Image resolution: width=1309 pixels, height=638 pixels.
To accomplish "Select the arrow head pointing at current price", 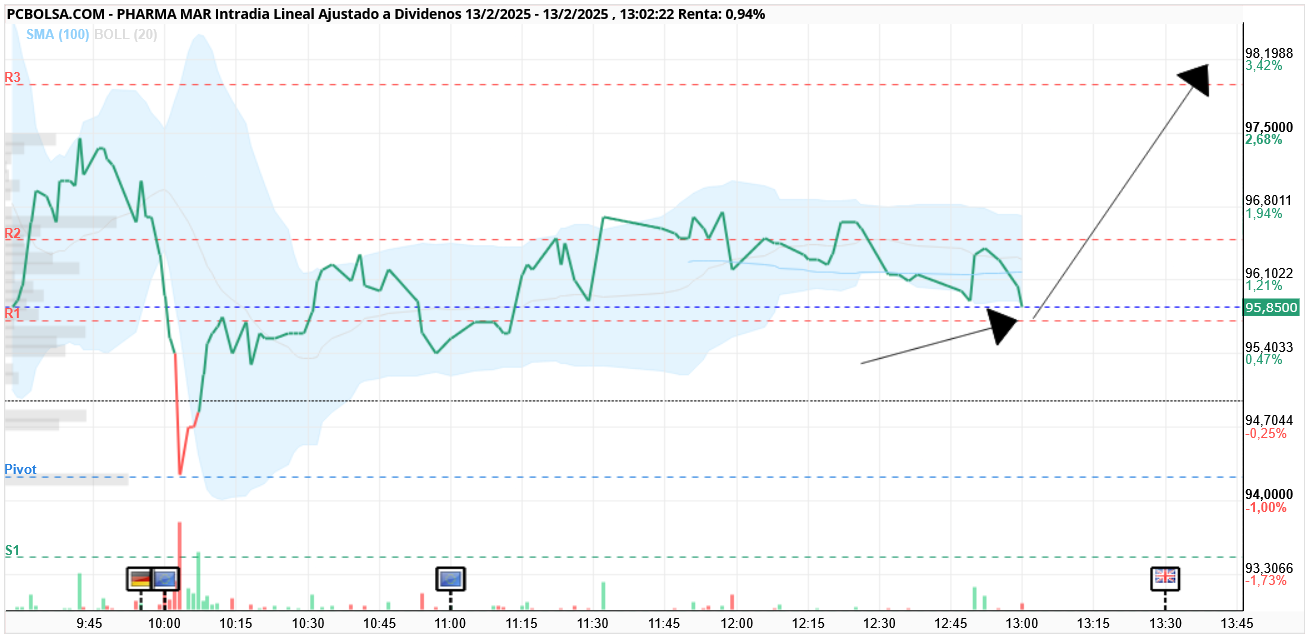I will click(x=1003, y=326).
